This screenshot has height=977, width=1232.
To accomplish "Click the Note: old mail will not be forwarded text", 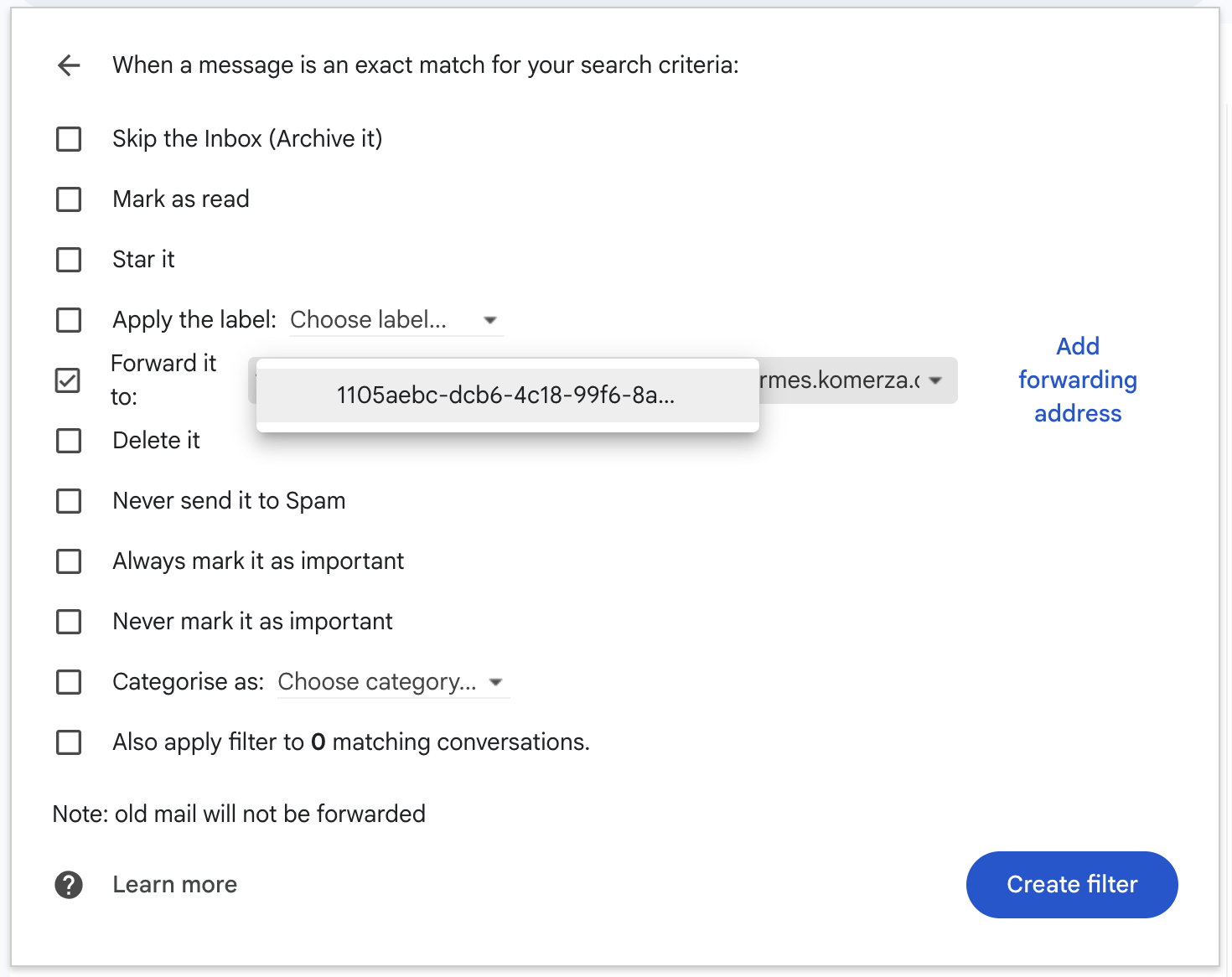I will [239, 814].
